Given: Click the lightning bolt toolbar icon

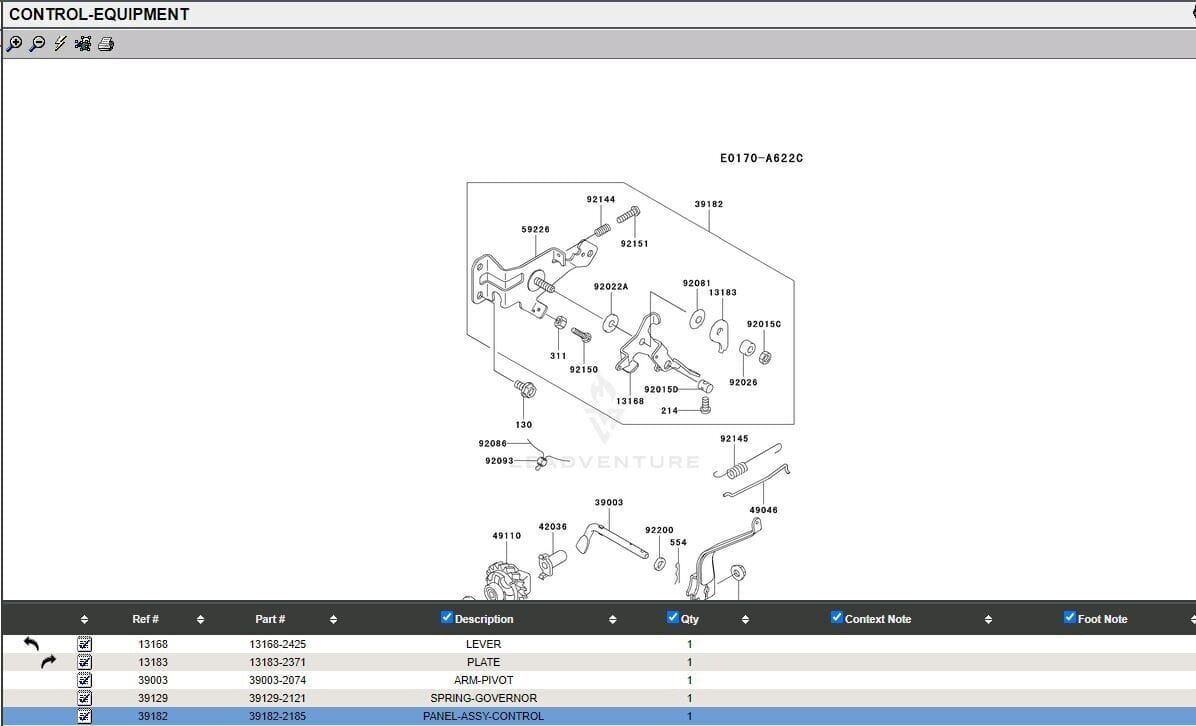Looking at the screenshot, I should point(60,44).
